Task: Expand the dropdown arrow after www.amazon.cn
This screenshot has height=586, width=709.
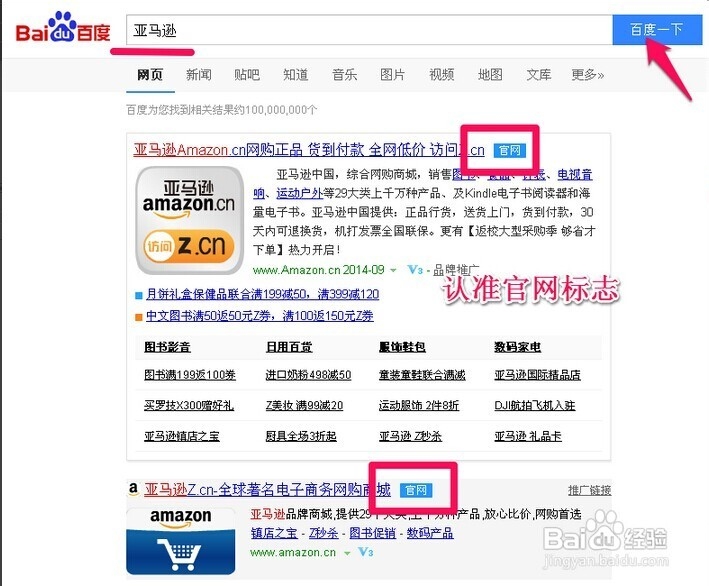Action: coord(347,553)
